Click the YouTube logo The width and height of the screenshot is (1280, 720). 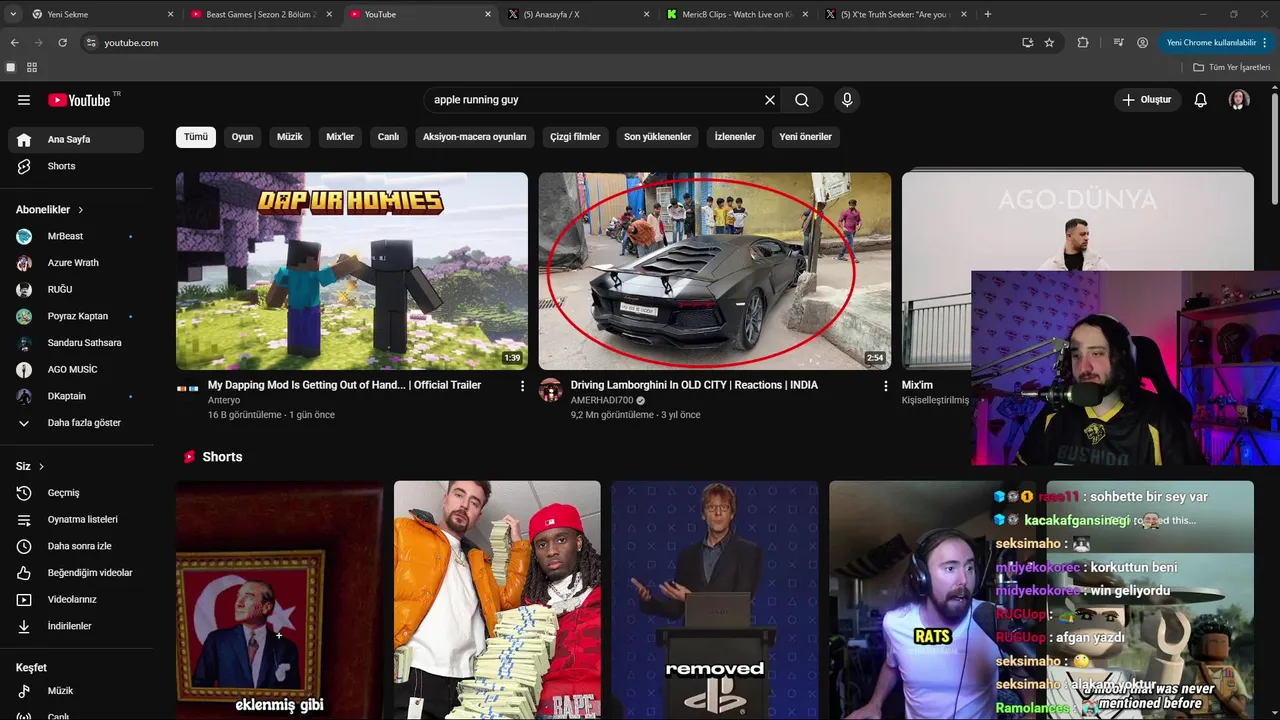79,100
